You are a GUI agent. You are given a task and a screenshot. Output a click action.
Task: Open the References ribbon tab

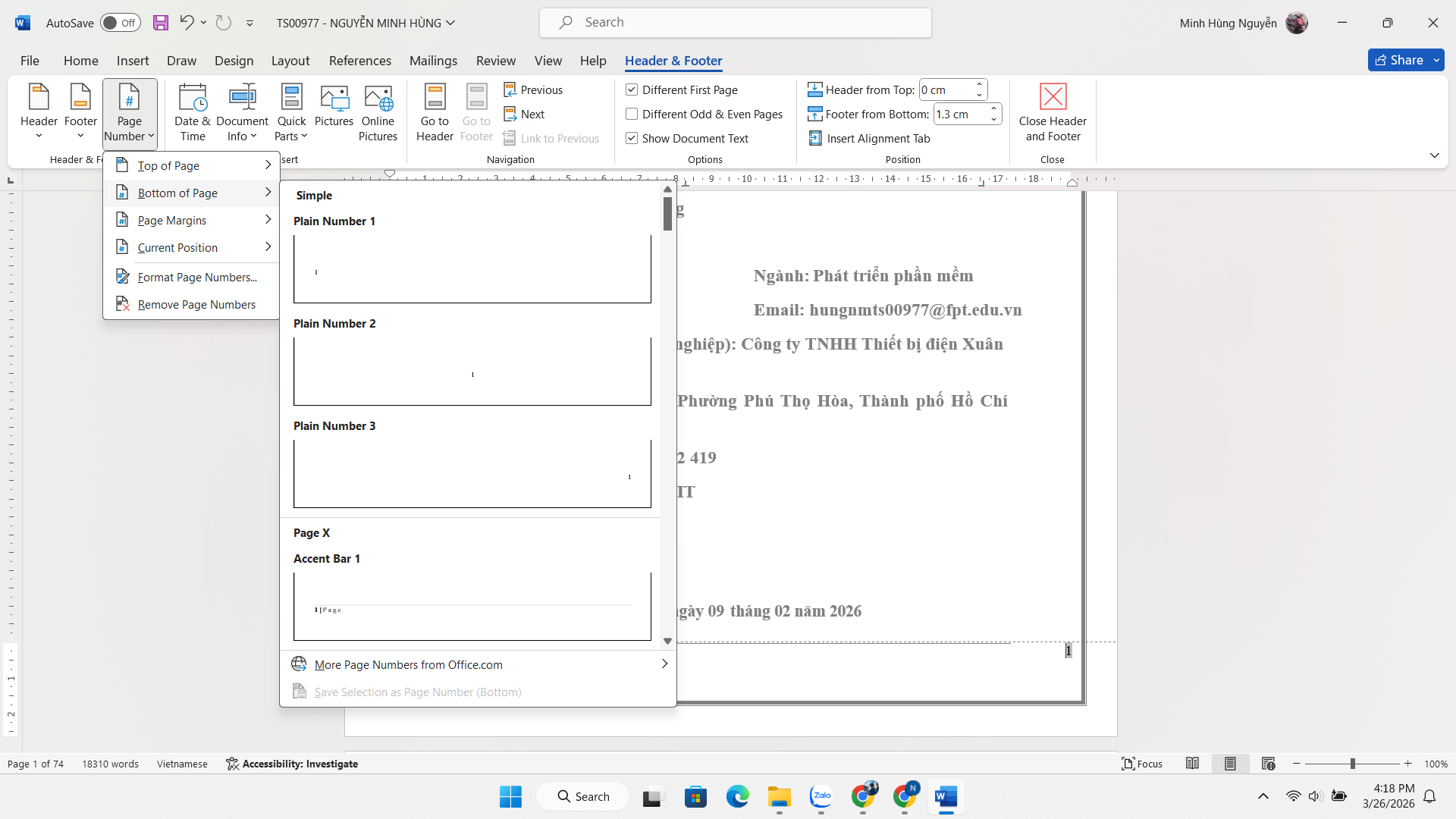coord(359,61)
